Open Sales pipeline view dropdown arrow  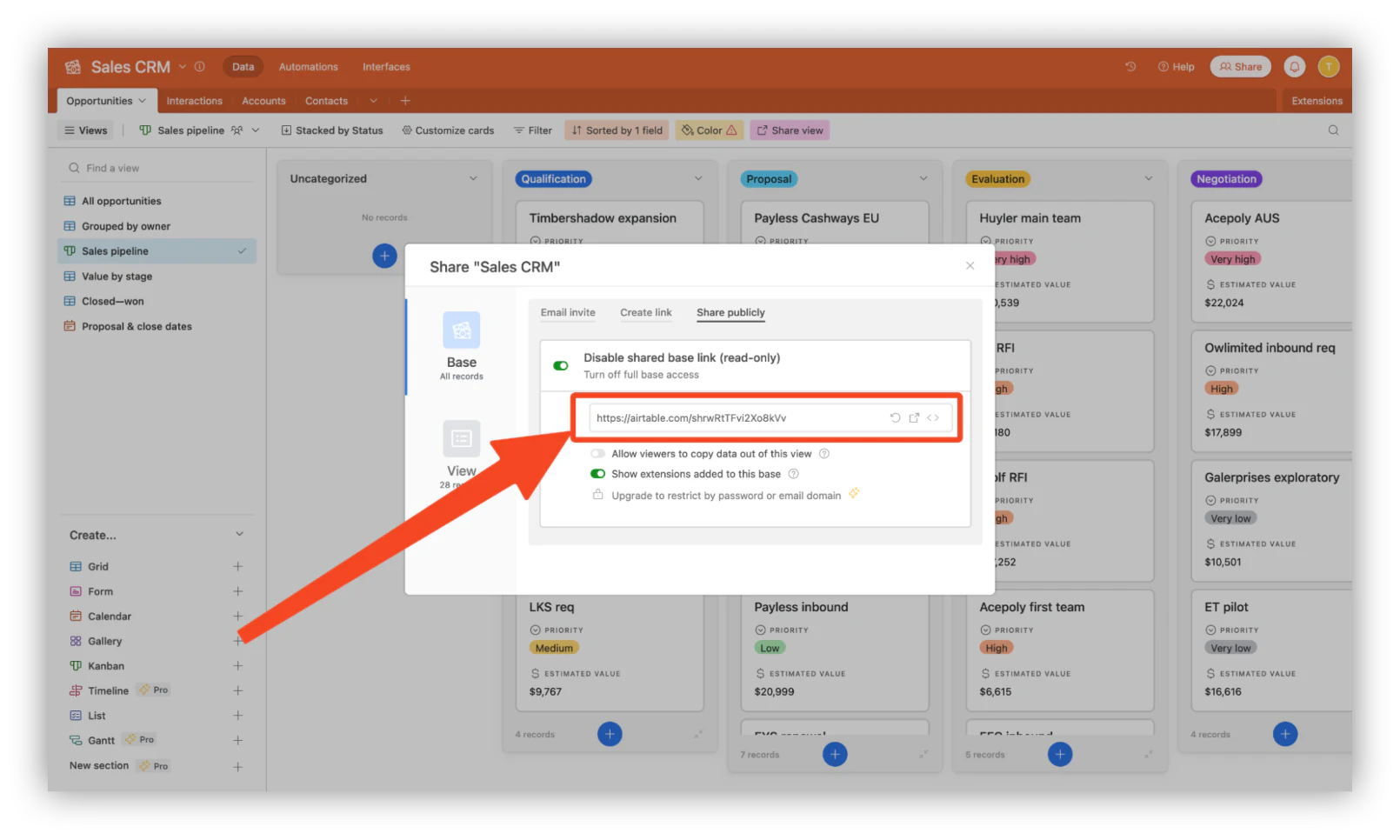pyautogui.click(x=256, y=130)
